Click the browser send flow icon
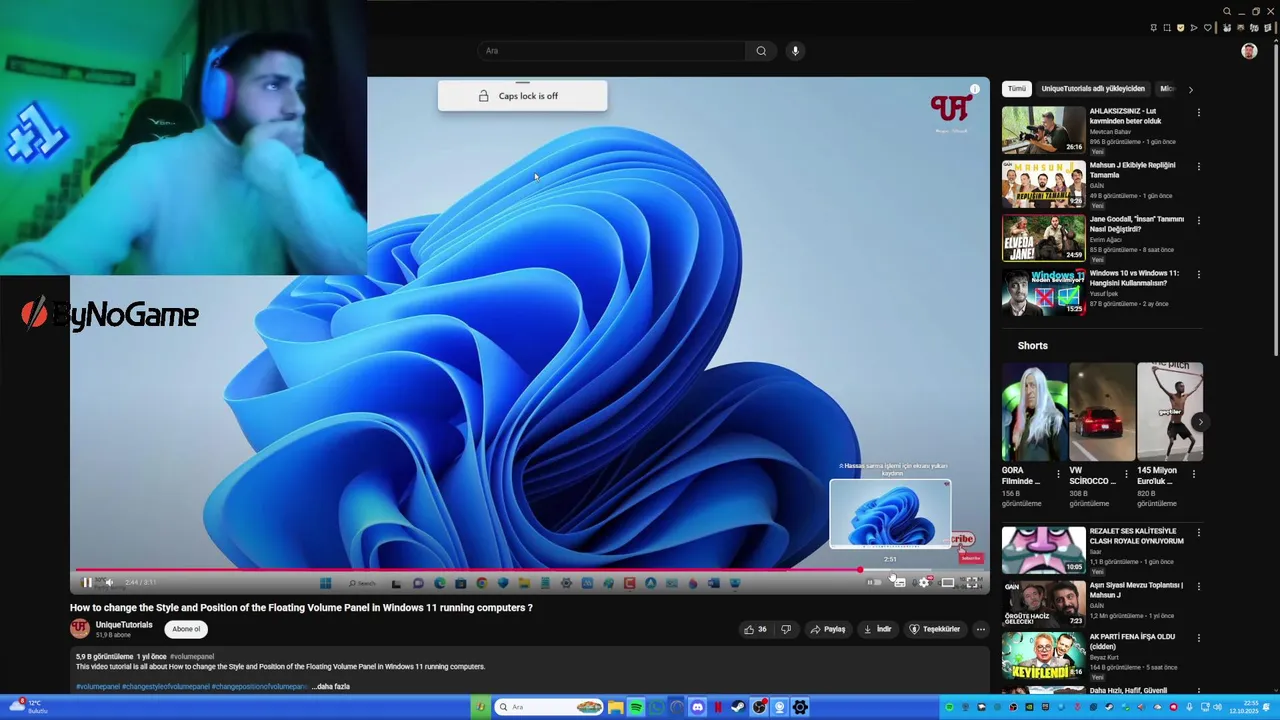This screenshot has width=1280, height=720. pos(1194,27)
